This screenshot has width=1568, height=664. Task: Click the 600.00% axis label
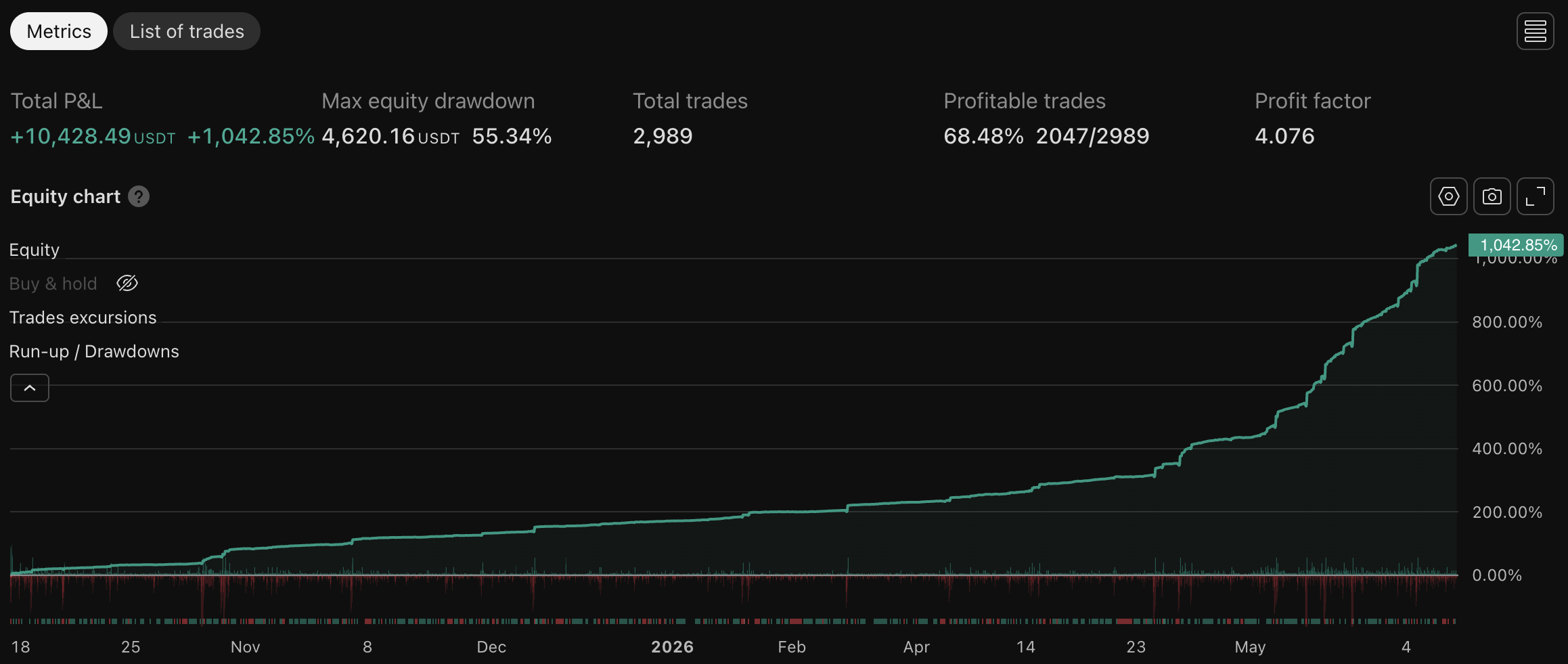coord(1507,386)
